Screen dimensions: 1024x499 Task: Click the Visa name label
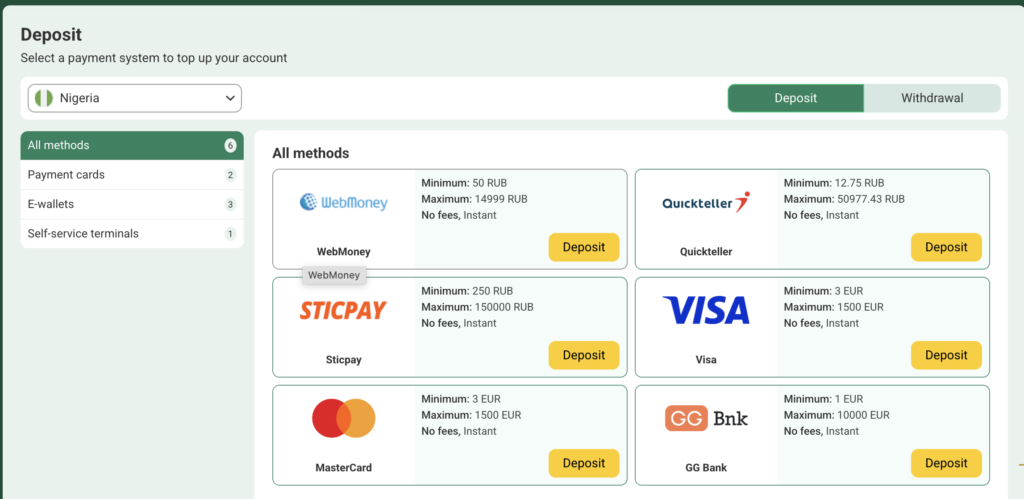[706, 359]
